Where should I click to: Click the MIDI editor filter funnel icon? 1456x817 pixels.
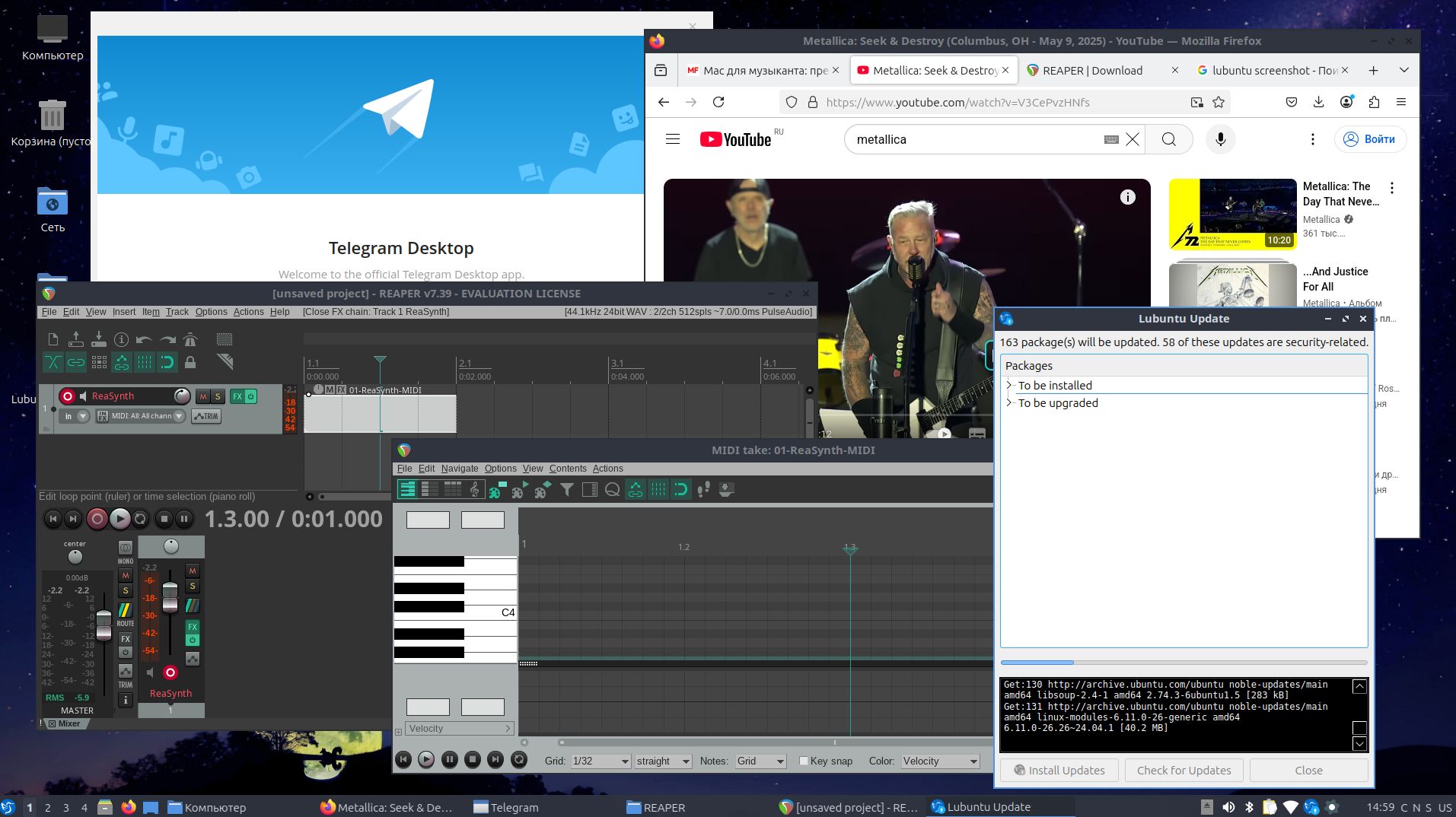tap(567, 489)
